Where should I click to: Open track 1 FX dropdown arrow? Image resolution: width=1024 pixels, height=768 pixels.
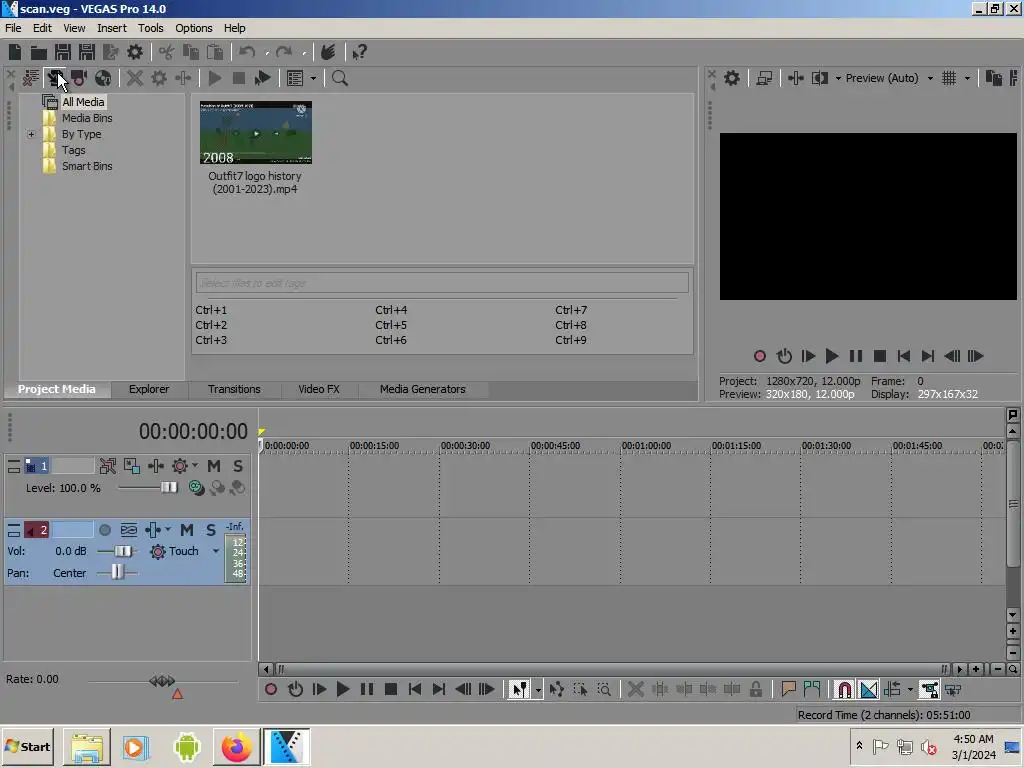coord(195,466)
